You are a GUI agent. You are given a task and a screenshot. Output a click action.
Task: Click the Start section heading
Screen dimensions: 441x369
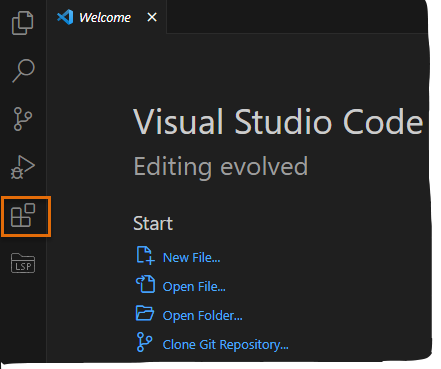153,223
